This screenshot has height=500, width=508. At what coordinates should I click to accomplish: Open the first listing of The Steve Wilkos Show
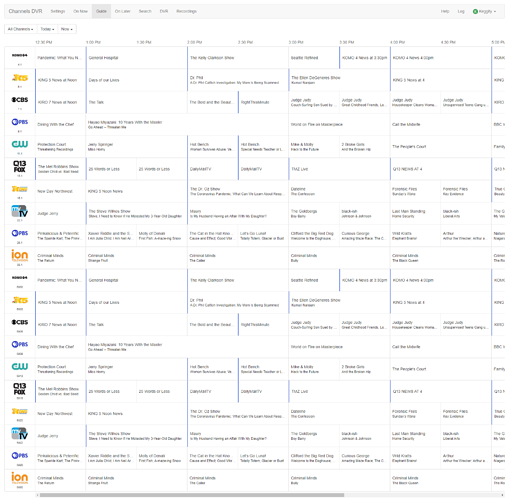[x=137, y=213]
